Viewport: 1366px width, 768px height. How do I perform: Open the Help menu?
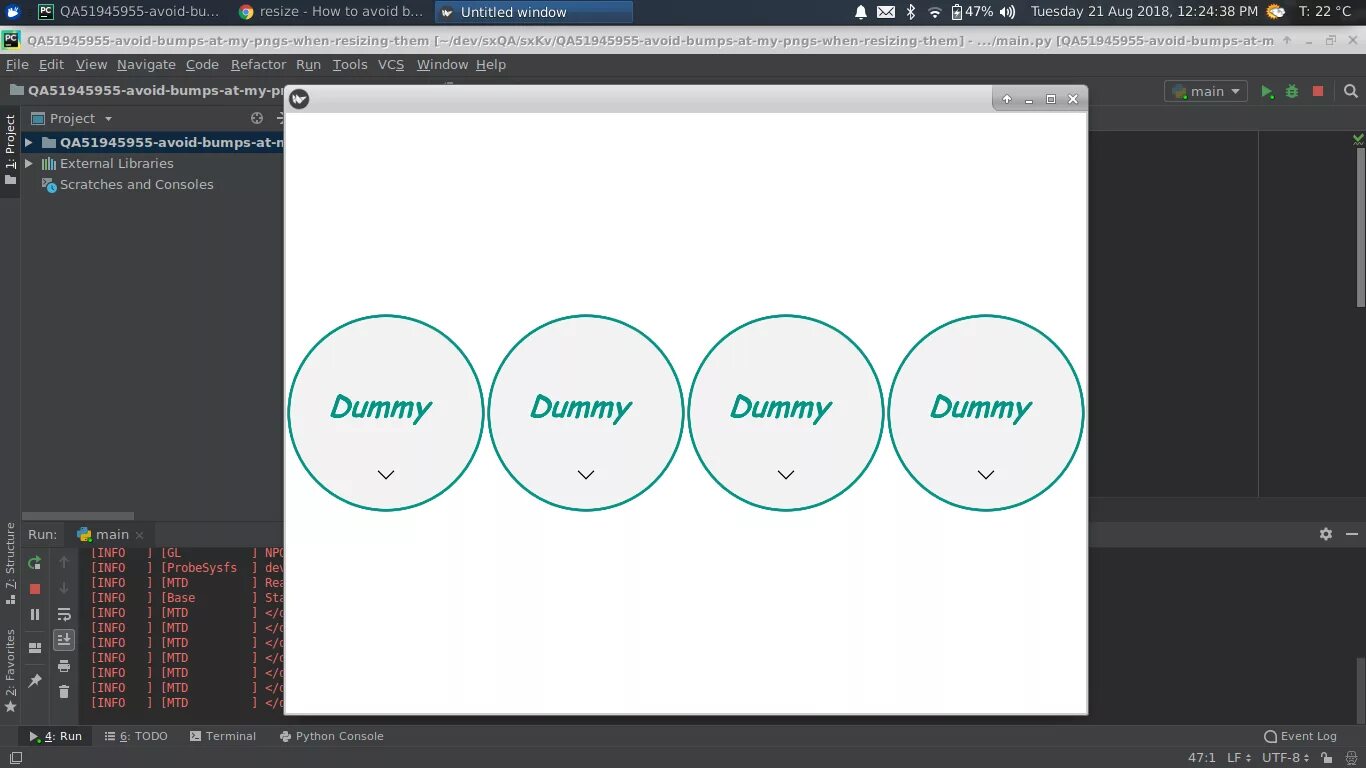(x=491, y=64)
